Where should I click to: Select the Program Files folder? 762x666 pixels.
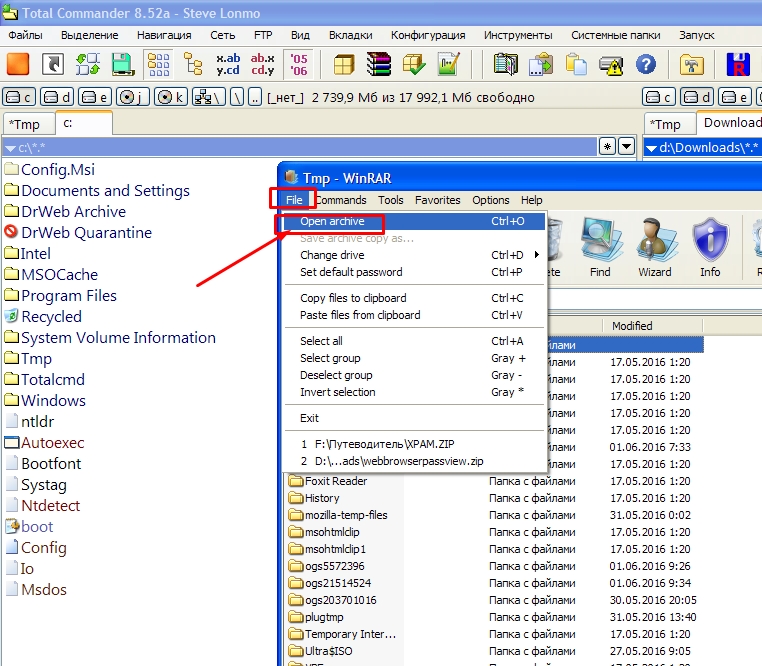point(68,296)
